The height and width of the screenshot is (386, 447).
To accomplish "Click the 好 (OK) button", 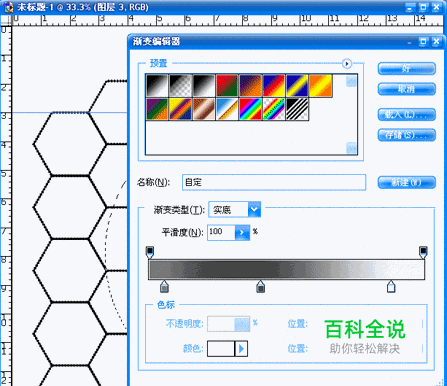I will 406,69.
